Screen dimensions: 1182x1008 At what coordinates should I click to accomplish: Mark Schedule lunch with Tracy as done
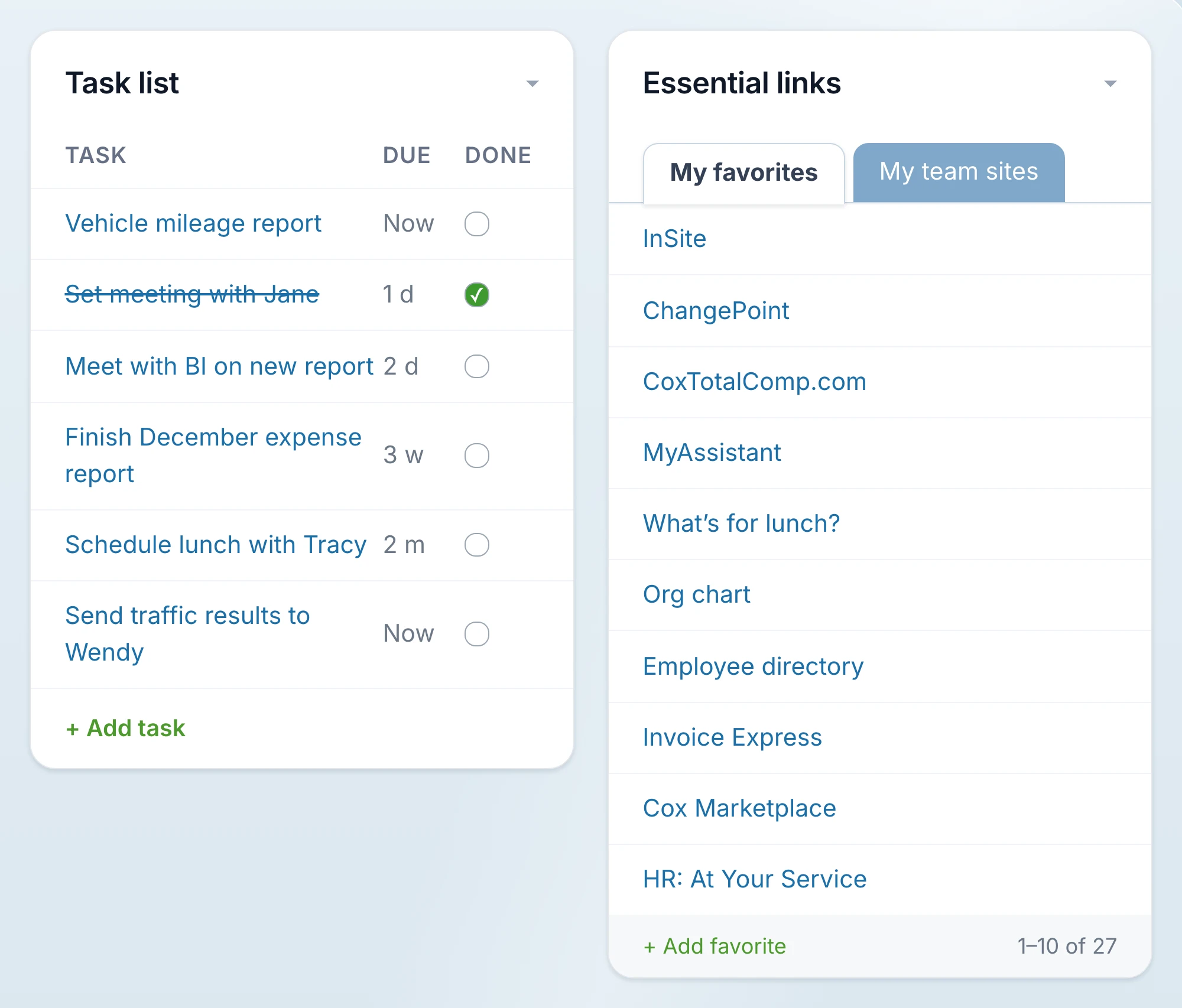tap(476, 545)
